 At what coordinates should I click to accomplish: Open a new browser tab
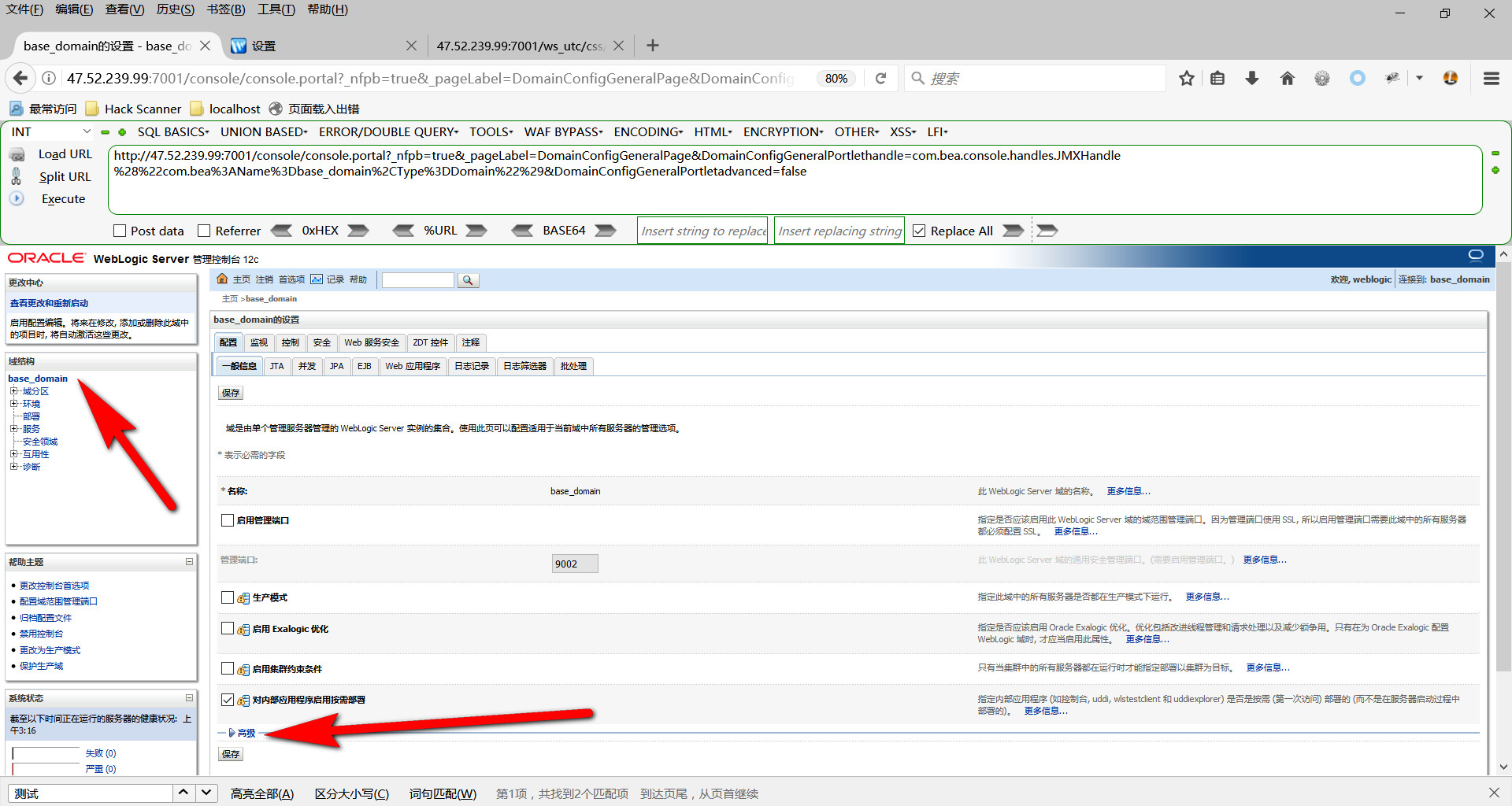click(x=653, y=46)
